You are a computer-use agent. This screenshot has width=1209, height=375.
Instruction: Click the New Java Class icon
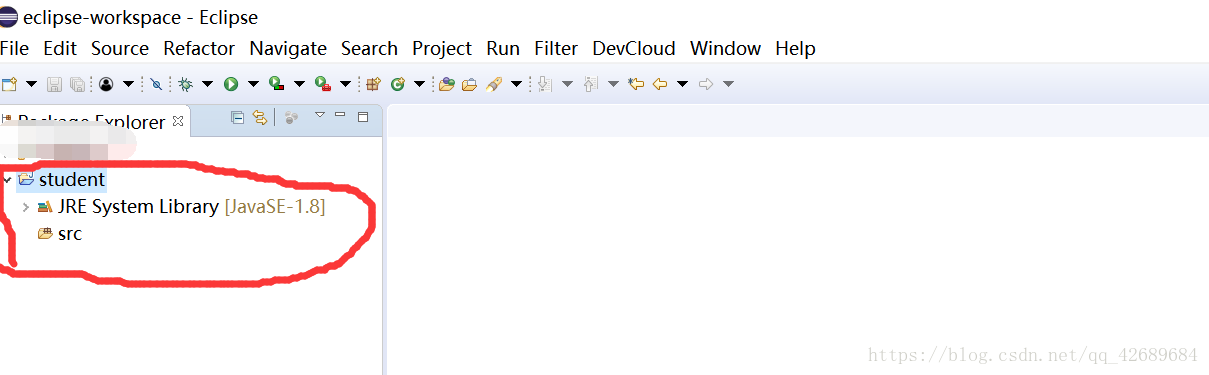click(x=397, y=84)
